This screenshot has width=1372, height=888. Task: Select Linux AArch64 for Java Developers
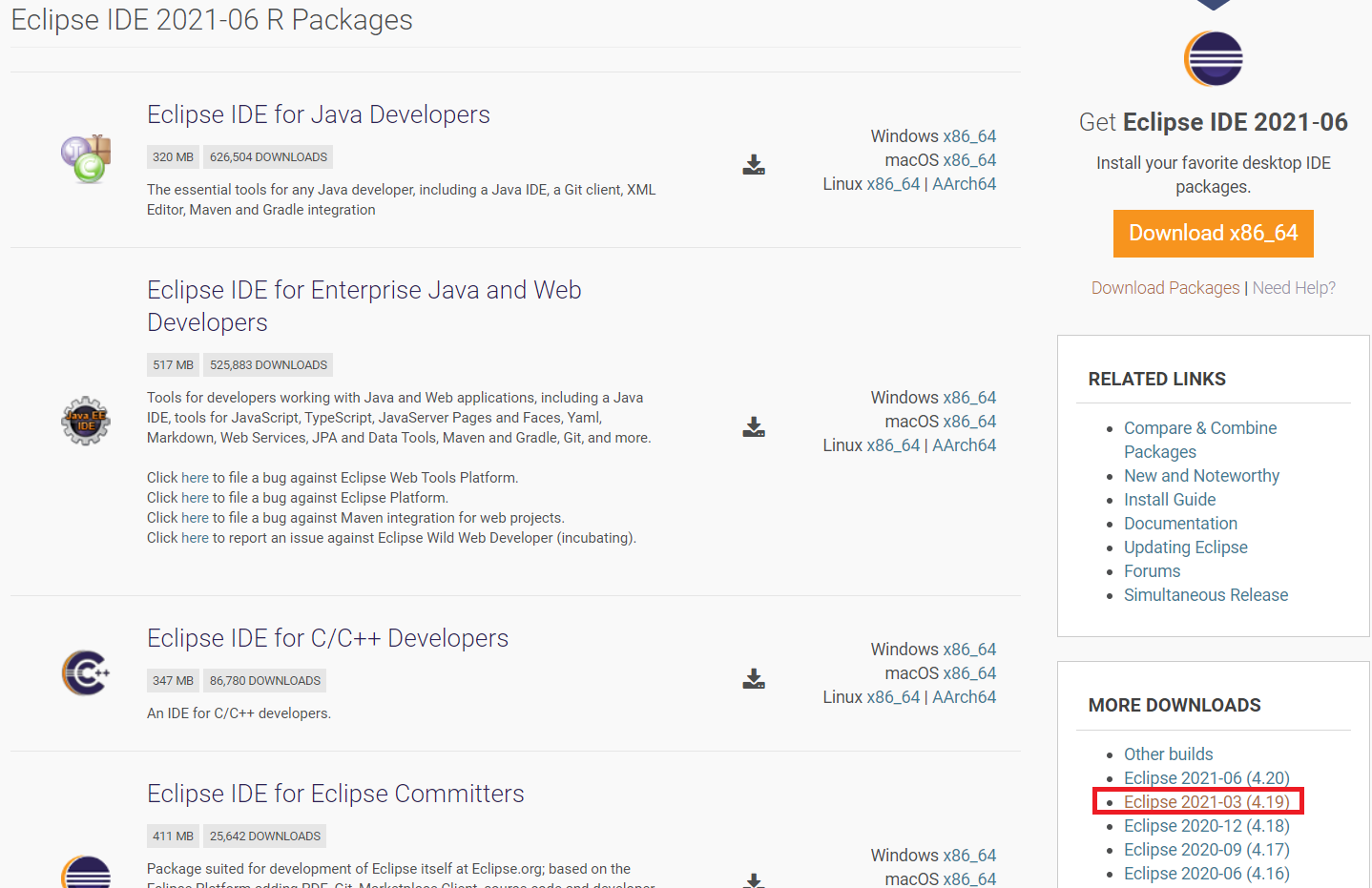pos(964,184)
